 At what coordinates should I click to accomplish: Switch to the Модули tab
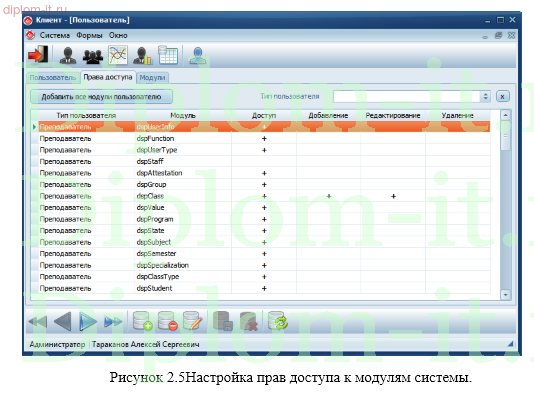[152, 78]
